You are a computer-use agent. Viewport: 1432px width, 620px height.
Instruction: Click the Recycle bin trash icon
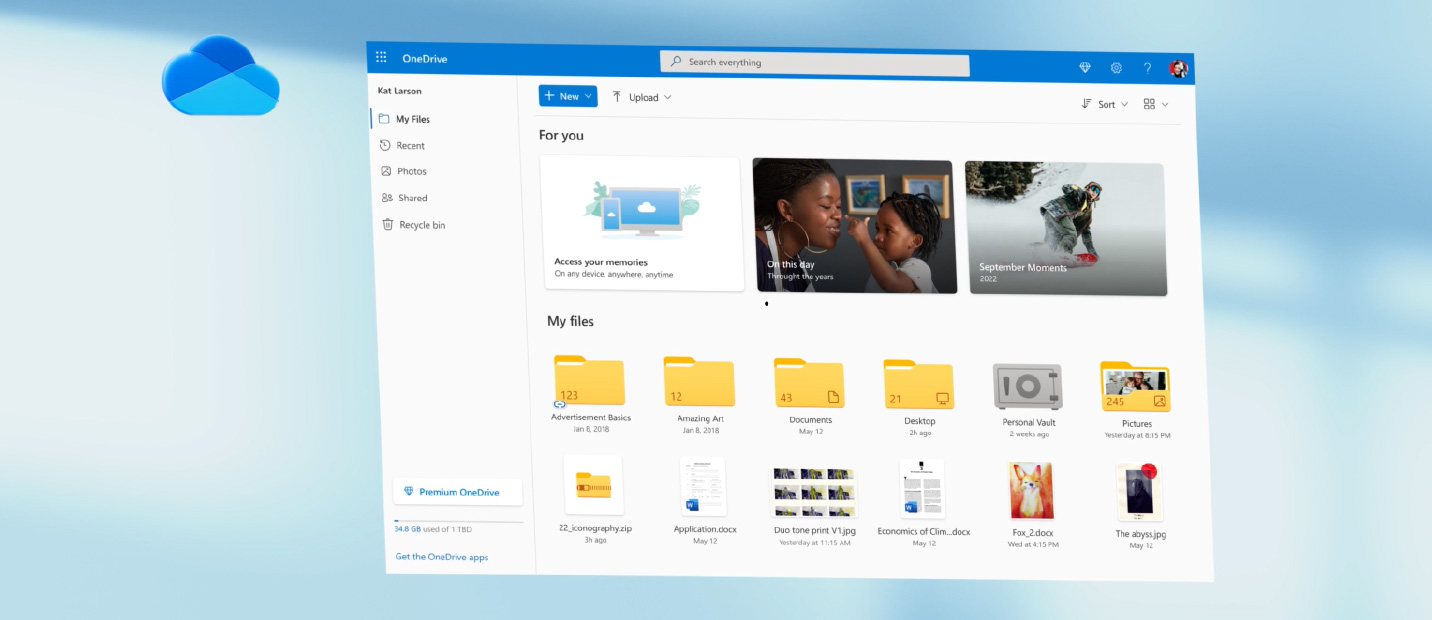pyautogui.click(x=388, y=224)
